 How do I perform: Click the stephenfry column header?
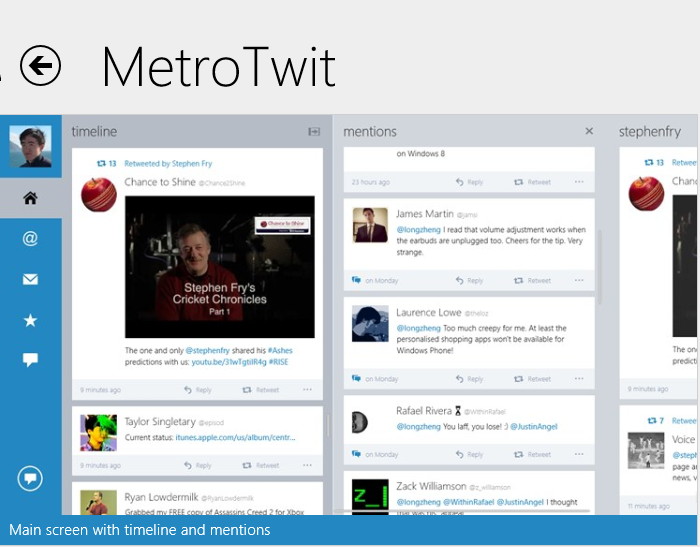pos(650,132)
